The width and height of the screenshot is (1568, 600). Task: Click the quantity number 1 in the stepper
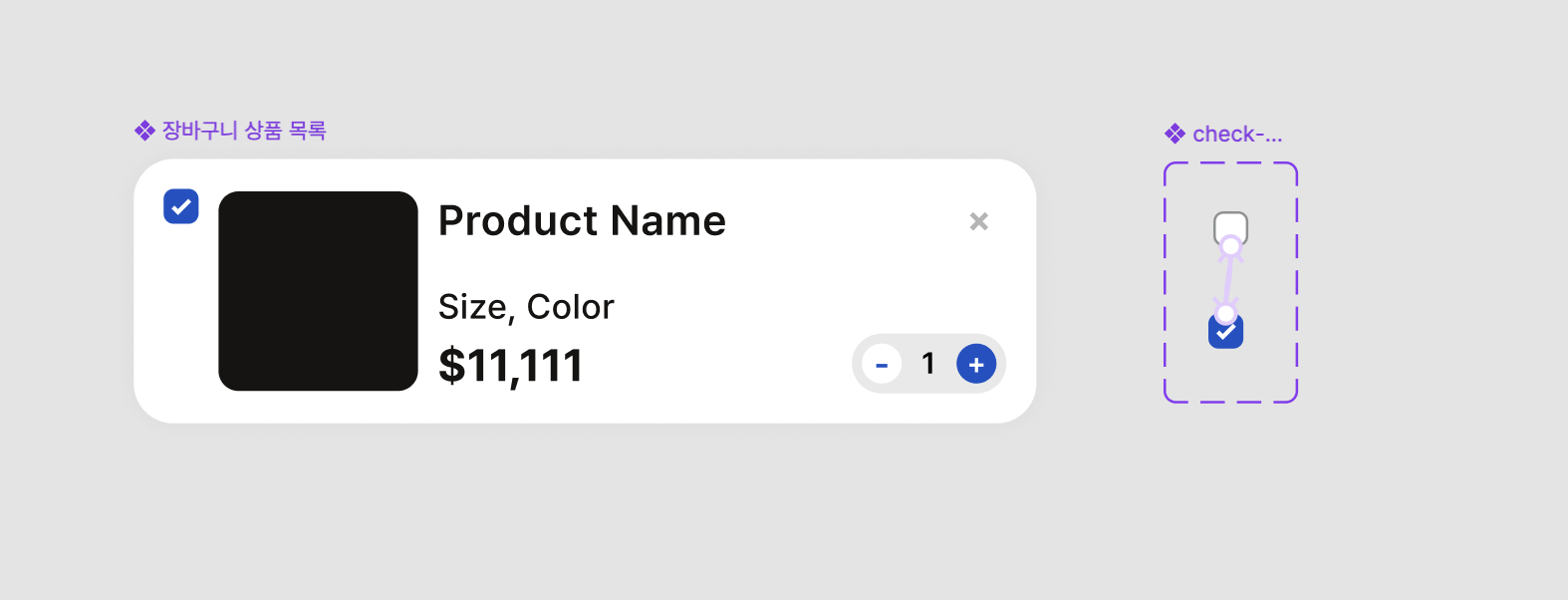(x=928, y=364)
